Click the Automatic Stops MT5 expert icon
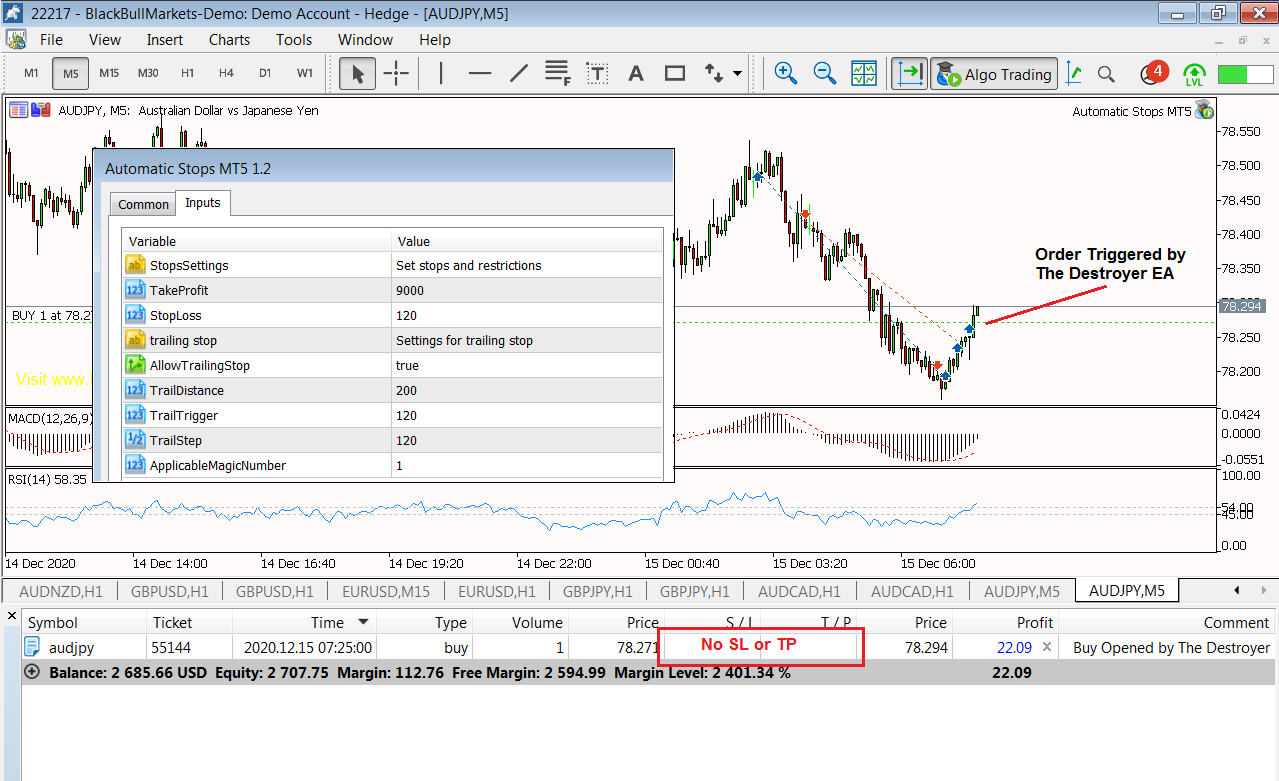1279x781 pixels. (1204, 110)
